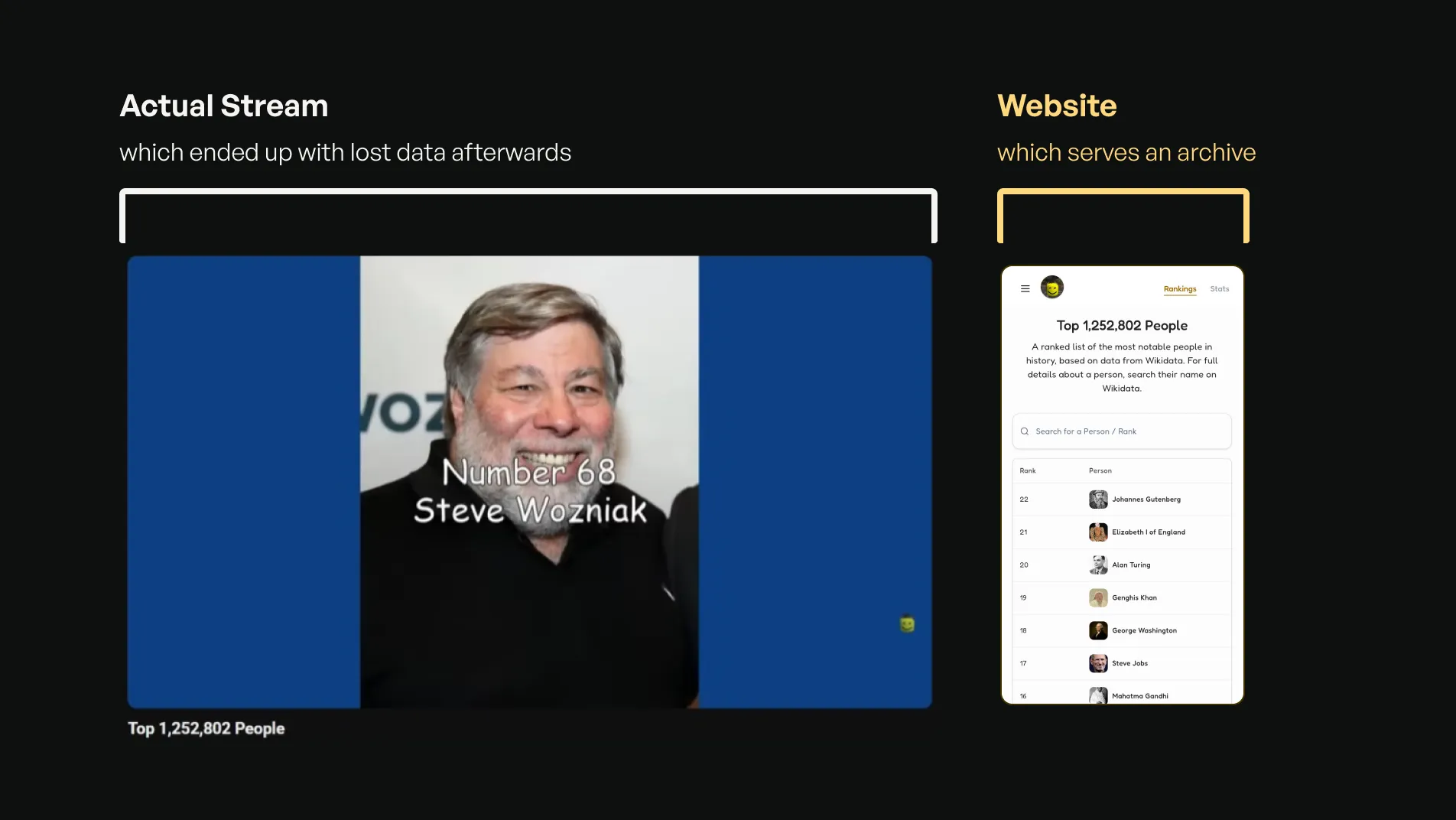Switch to the Rankings tab
This screenshot has height=820, width=1456.
pyautogui.click(x=1180, y=289)
